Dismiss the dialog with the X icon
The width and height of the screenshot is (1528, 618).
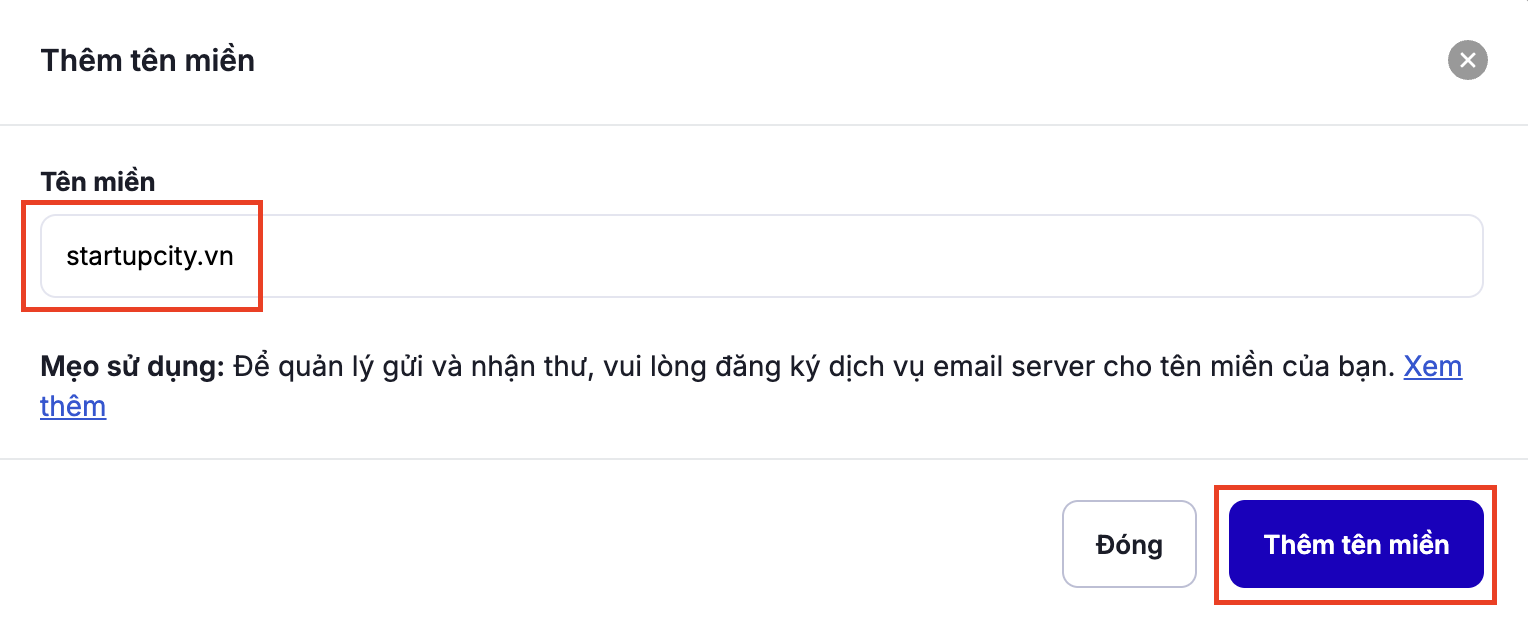coord(1467,61)
